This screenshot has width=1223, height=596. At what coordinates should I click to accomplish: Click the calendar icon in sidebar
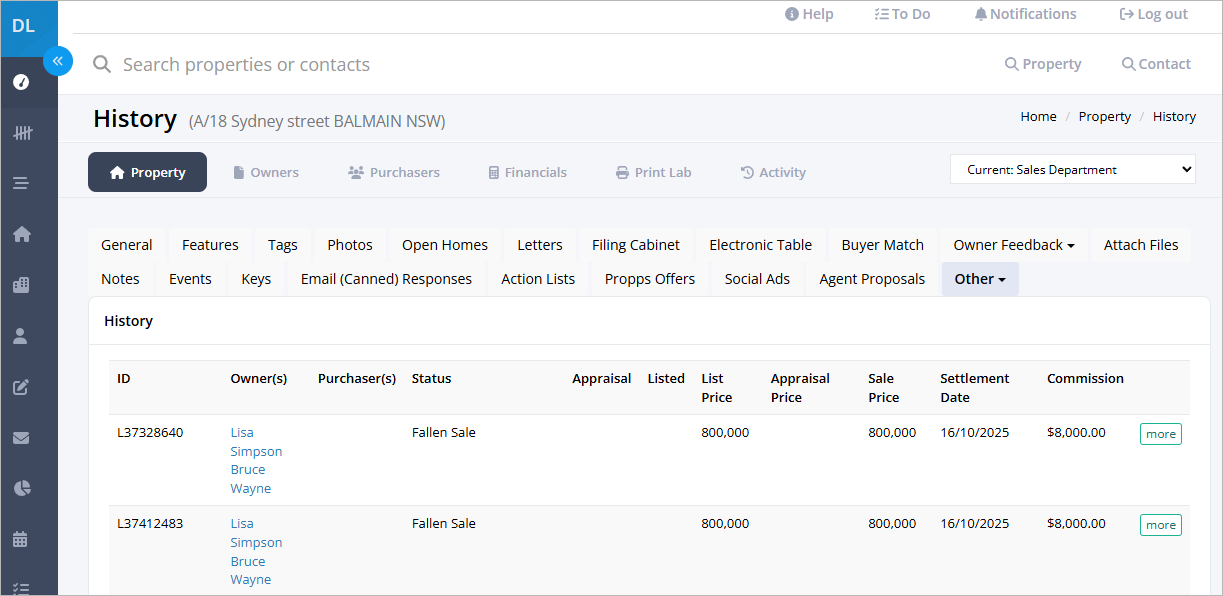pyautogui.click(x=21, y=539)
